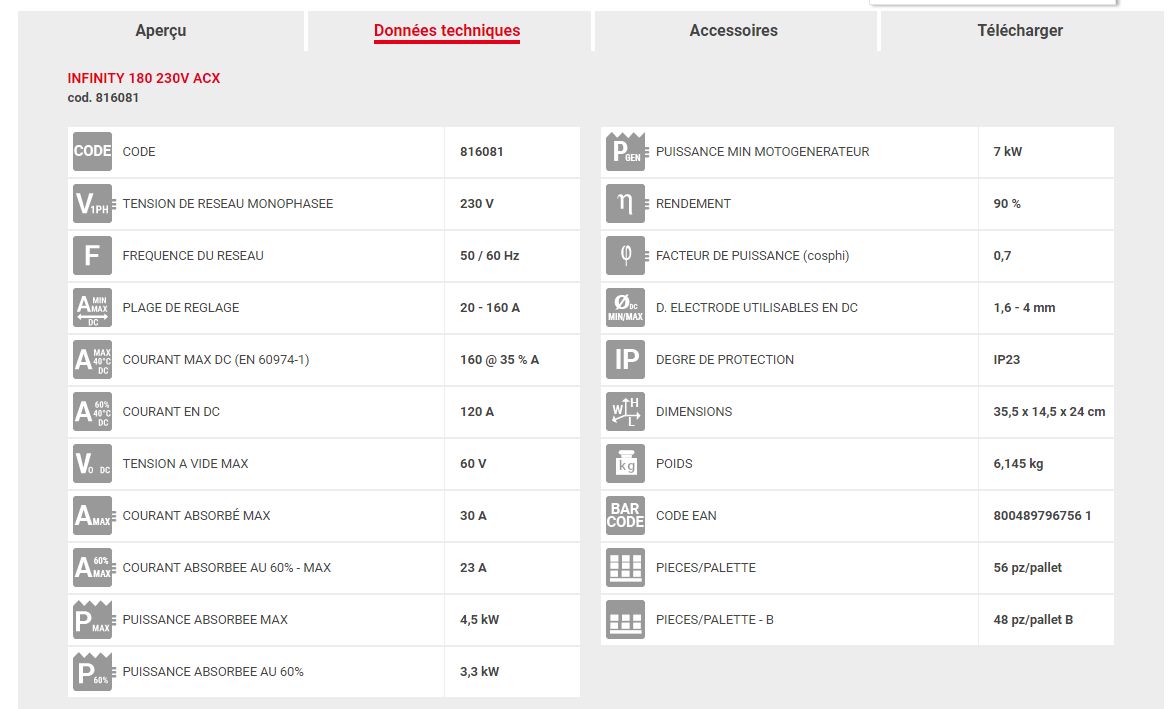Click the INFINITY 180 230V ACX title
The height and width of the screenshot is (709, 1169).
144,78
